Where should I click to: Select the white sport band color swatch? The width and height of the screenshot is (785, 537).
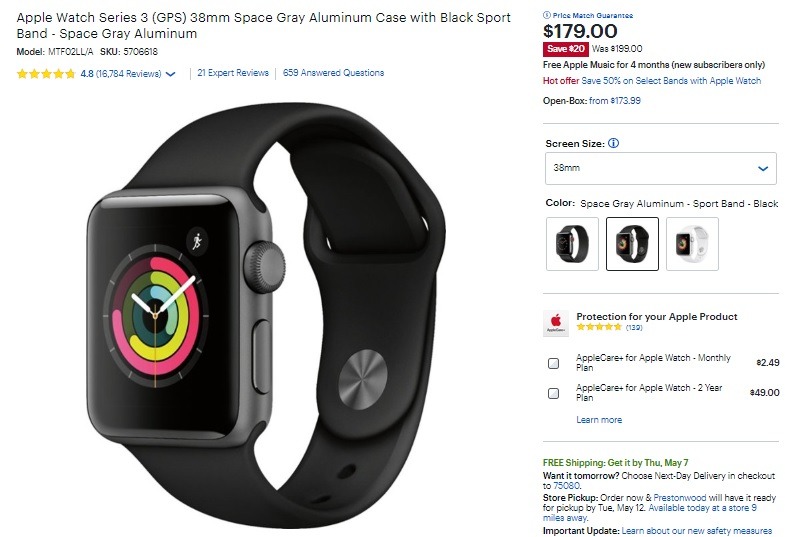[x=692, y=244]
